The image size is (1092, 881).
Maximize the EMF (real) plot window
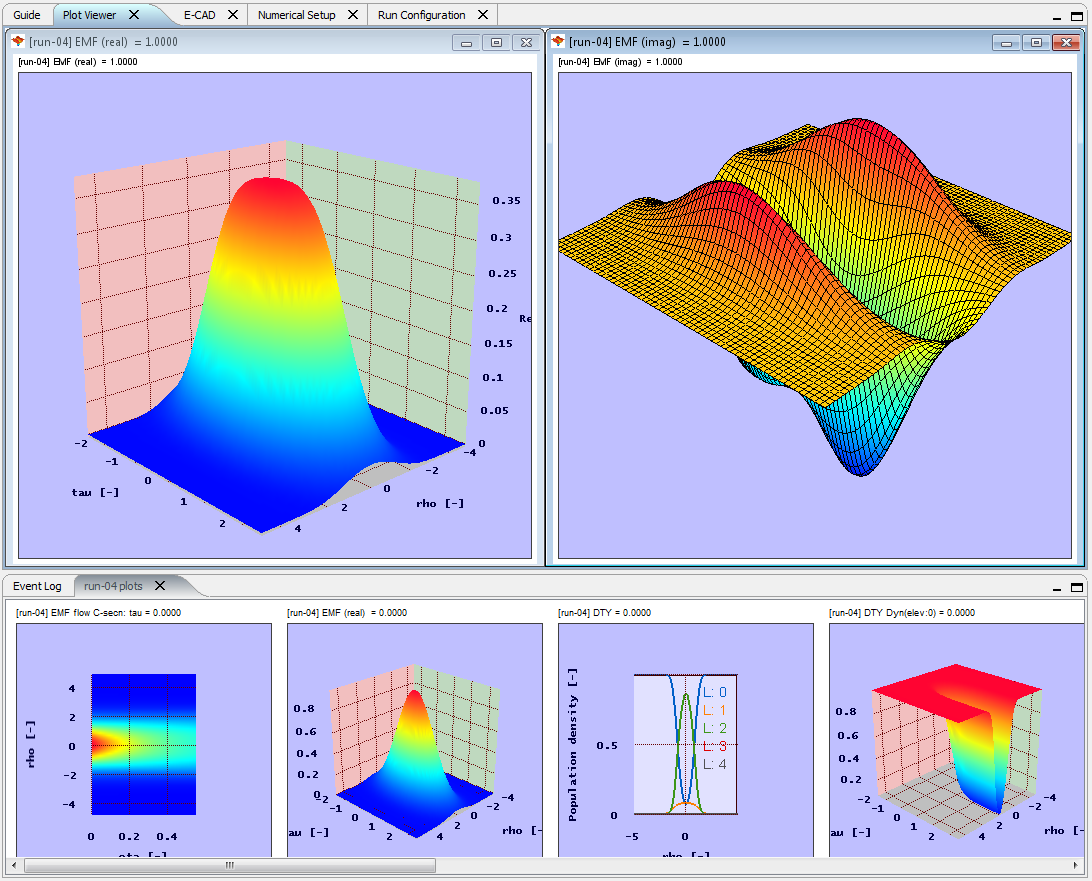point(496,42)
